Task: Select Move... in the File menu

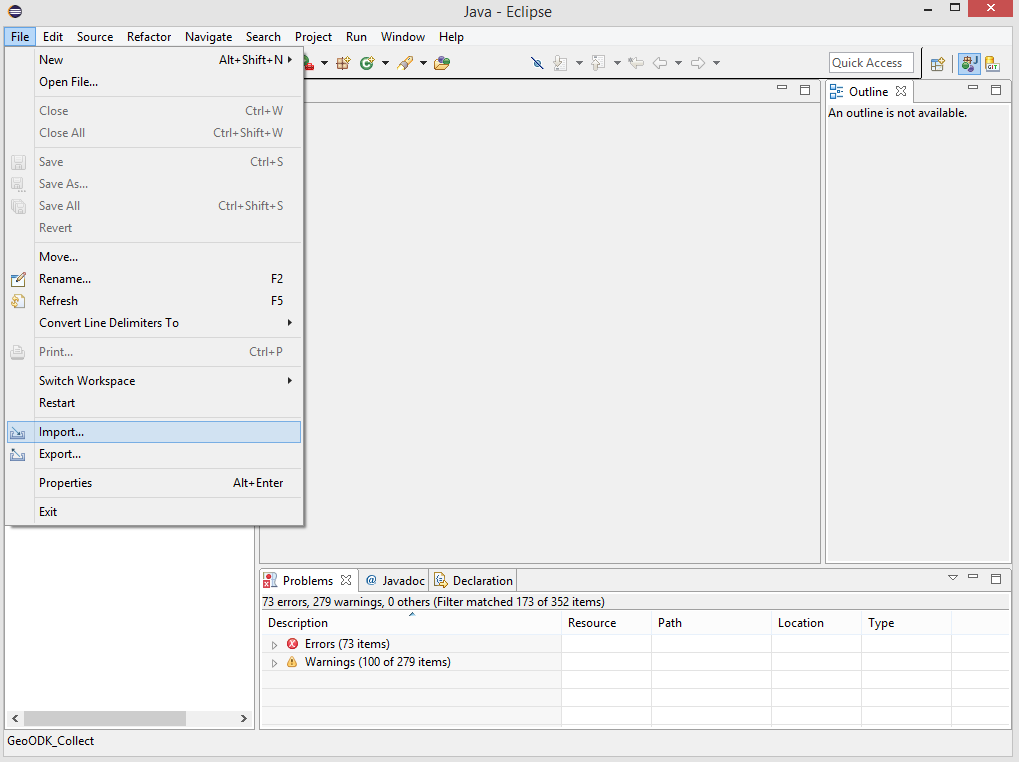Action: click(x=154, y=257)
